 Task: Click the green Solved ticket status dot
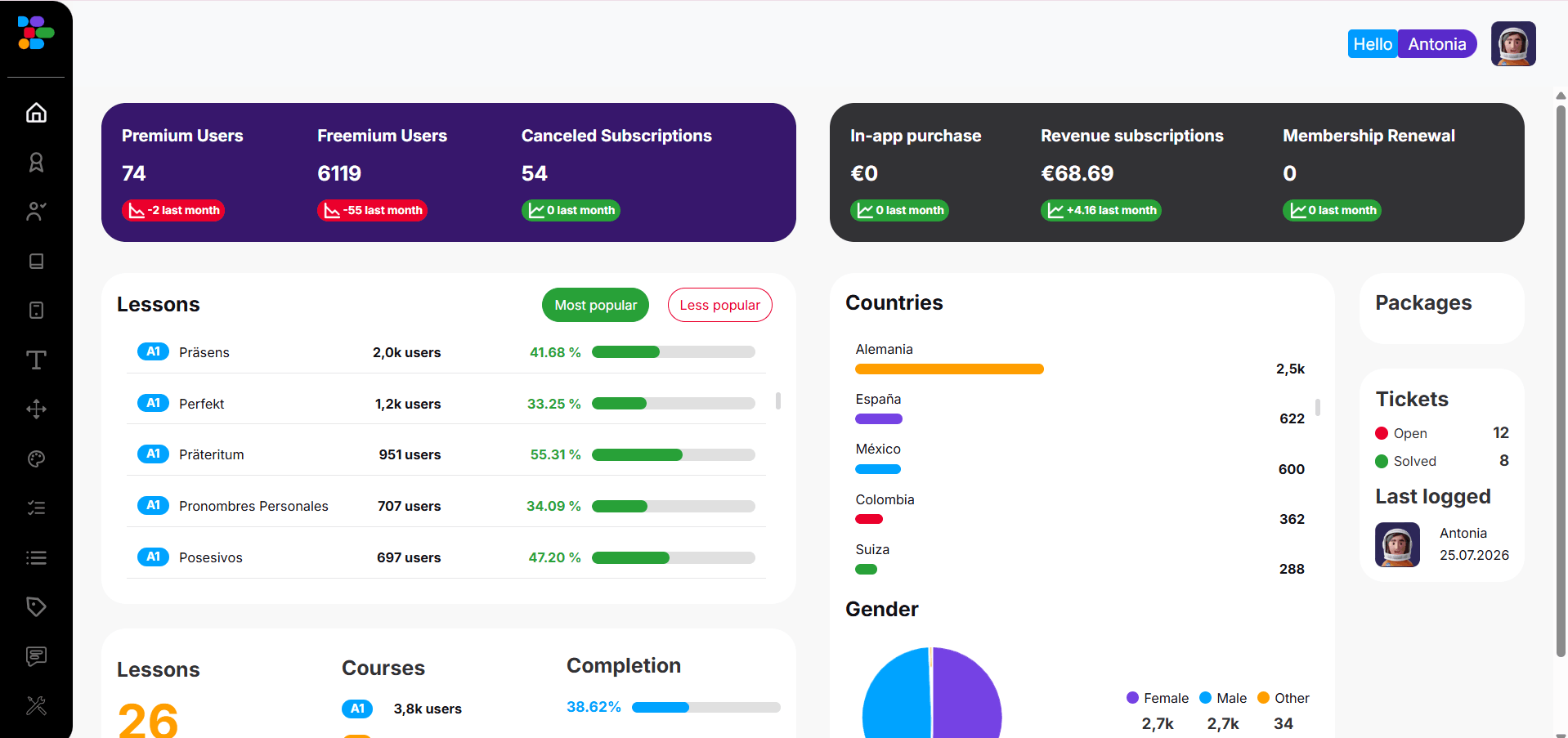pyautogui.click(x=1382, y=461)
